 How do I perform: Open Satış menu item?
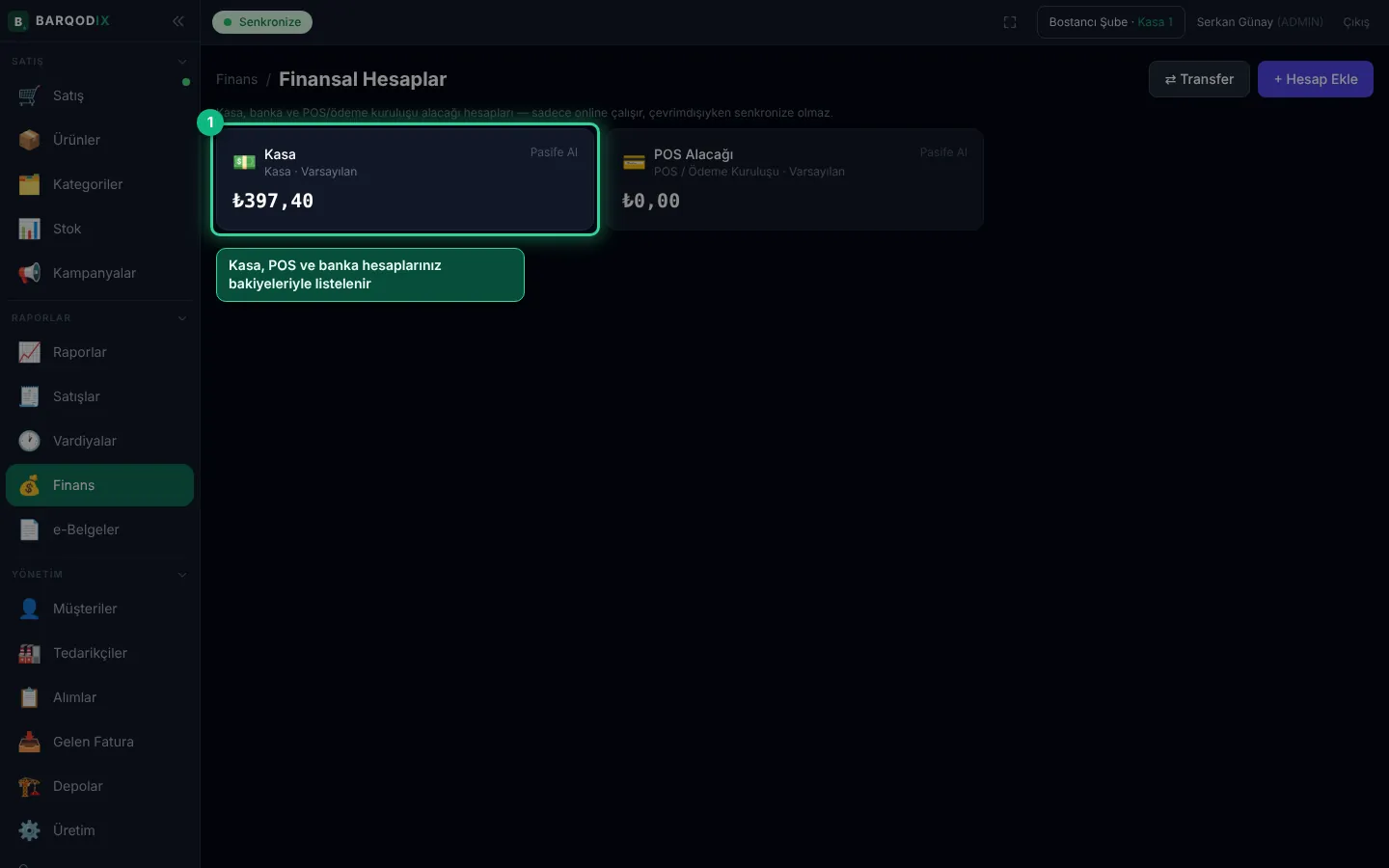[x=99, y=95]
